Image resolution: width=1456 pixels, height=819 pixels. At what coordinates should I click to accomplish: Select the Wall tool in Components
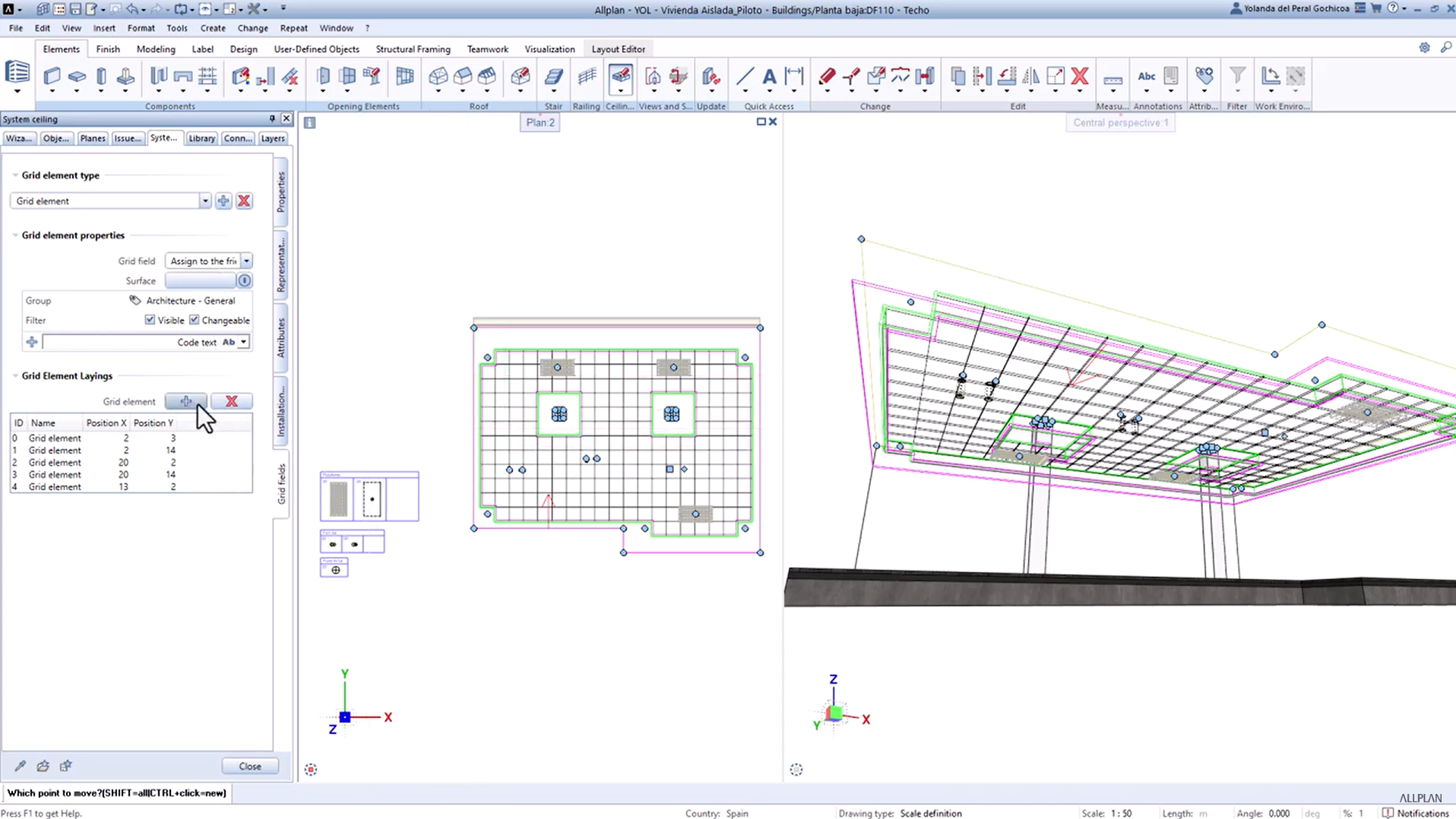tap(52, 76)
